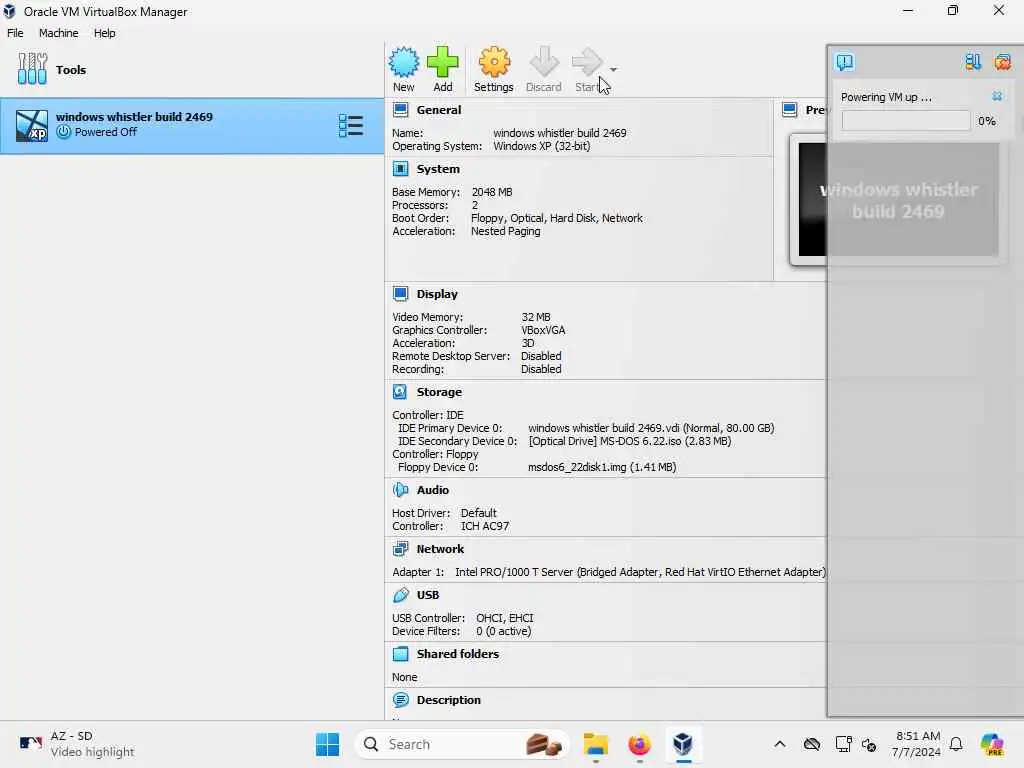Click the Description section speech icon
The height and width of the screenshot is (768, 1024).
coord(400,700)
